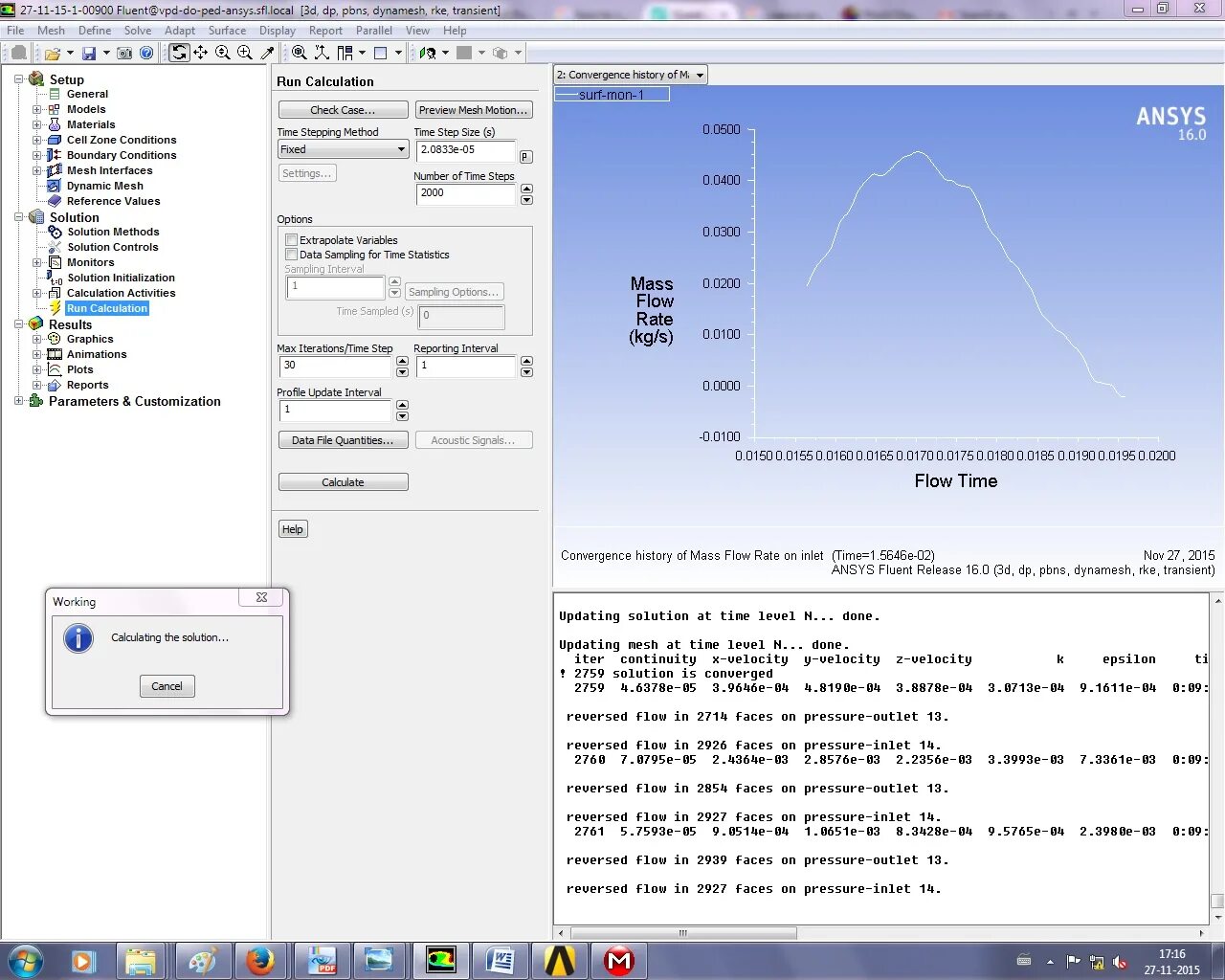
Task: Click the Fluent app icon on taskbar
Action: pyautogui.click(x=440, y=961)
